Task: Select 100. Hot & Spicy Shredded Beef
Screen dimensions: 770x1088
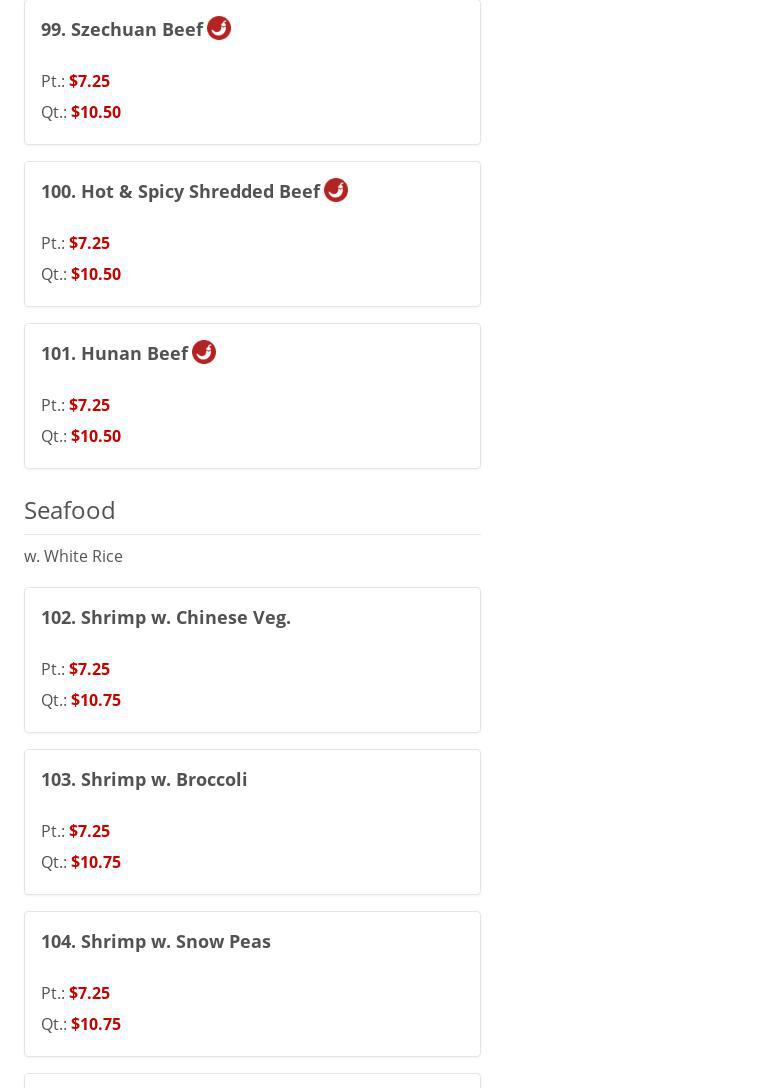Action: point(180,191)
